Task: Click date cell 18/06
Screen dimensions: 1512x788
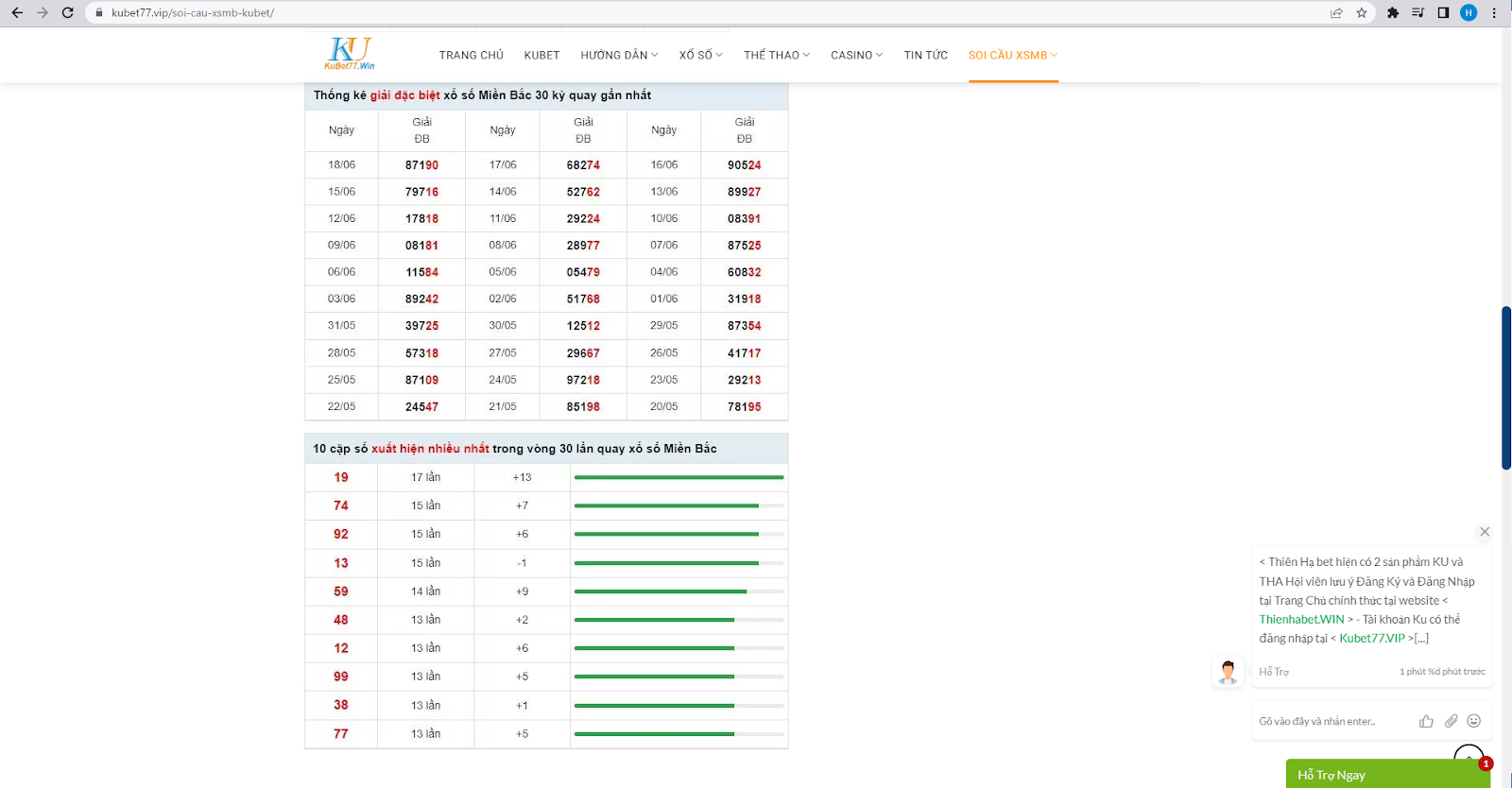Action: click(341, 165)
